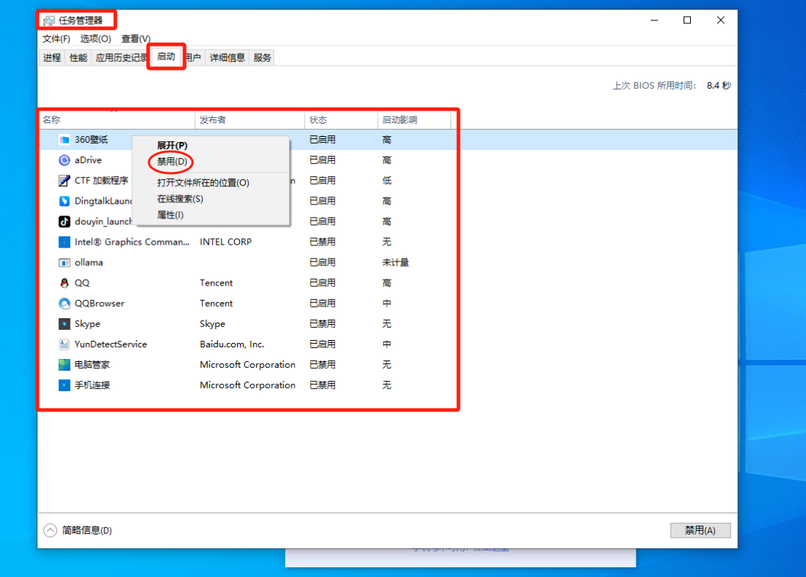Open the 选项(O) menu
Viewport: 806px width, 577px height.
(96, 39)
